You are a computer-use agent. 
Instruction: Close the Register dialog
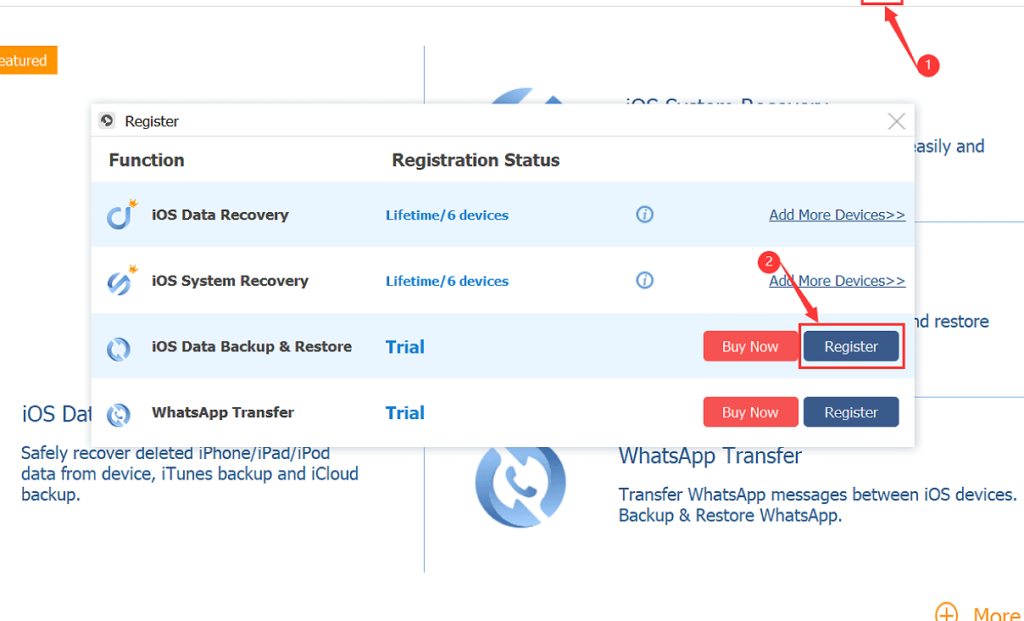(897, 121)
